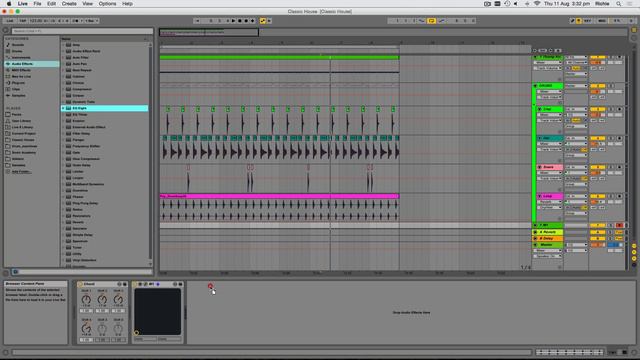Toggle Mixer section visibility button
Image resolution: width=640 pixels, height=360 pixels.
click(634, 258)
